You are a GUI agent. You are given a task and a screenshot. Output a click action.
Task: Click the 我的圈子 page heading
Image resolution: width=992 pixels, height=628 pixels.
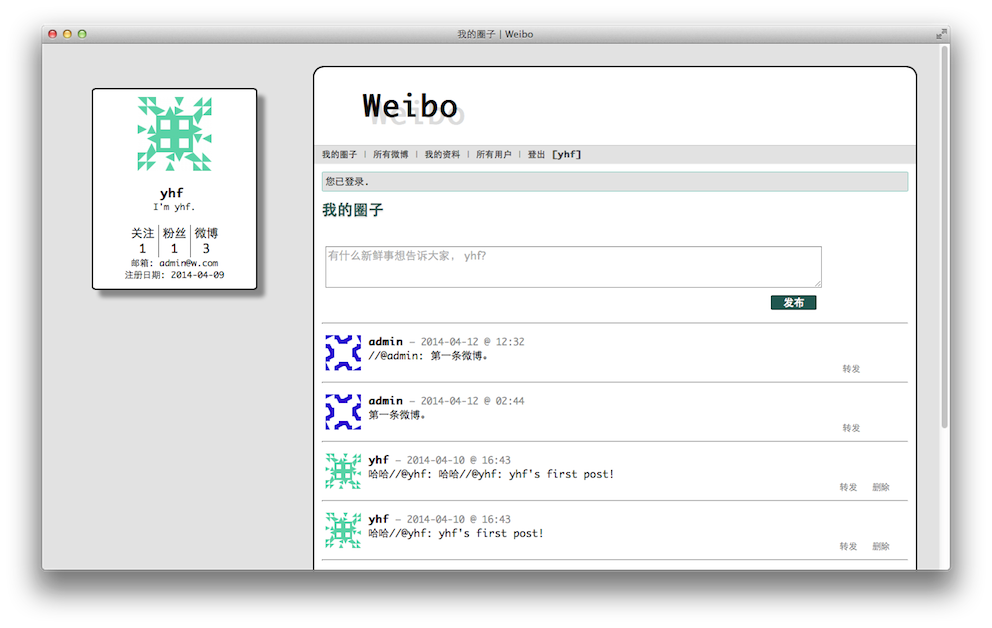[x=352, y=210]
